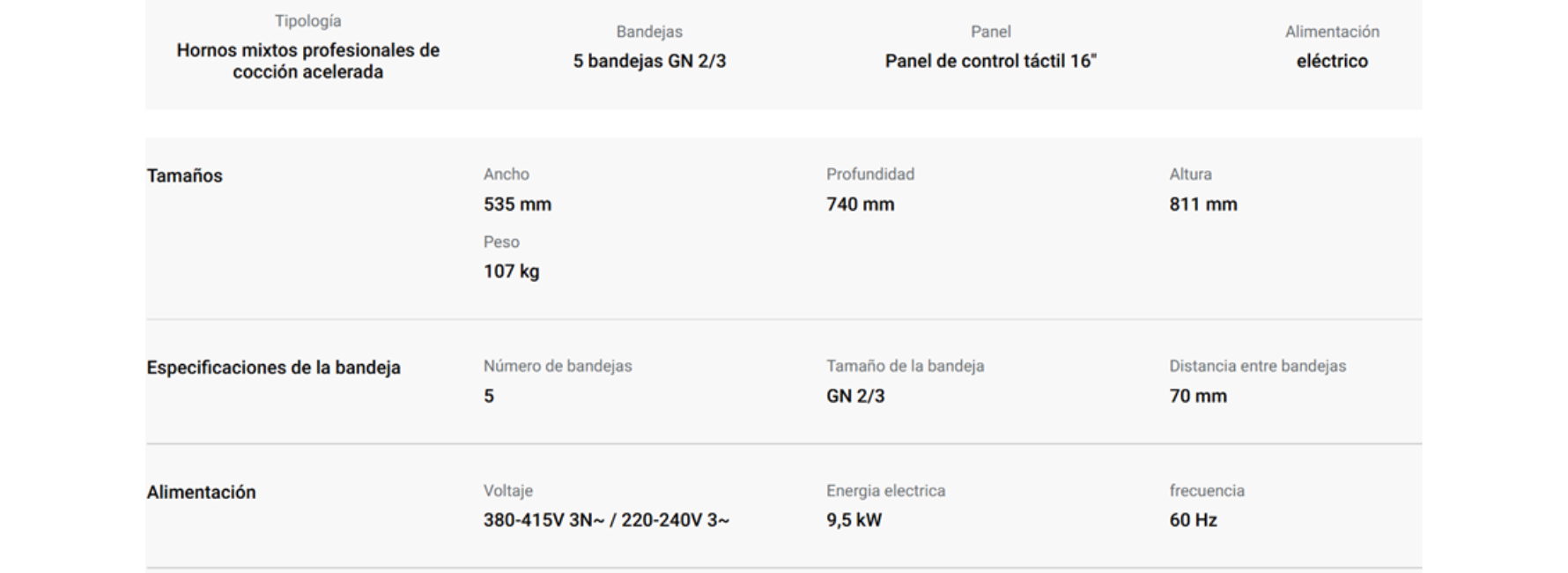Click the Tamaños section heading
1568x573 pixels.
click(x=184, y=175)
